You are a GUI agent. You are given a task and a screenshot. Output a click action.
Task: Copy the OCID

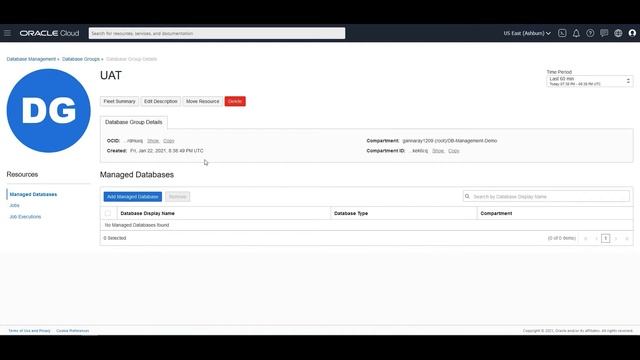(169, 141)
